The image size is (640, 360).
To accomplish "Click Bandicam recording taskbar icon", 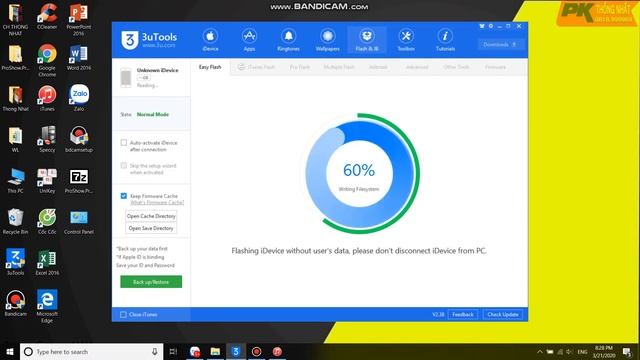I will [x=256, y=351].
